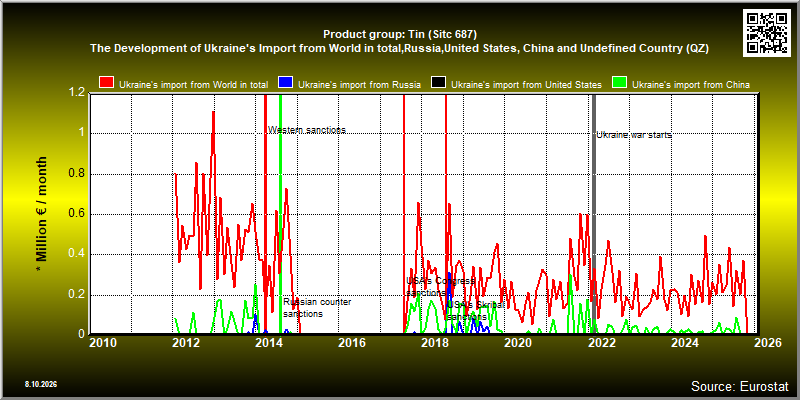Click the 2016 x-axis label
The image size is (800, 400).
pos(352,342)
